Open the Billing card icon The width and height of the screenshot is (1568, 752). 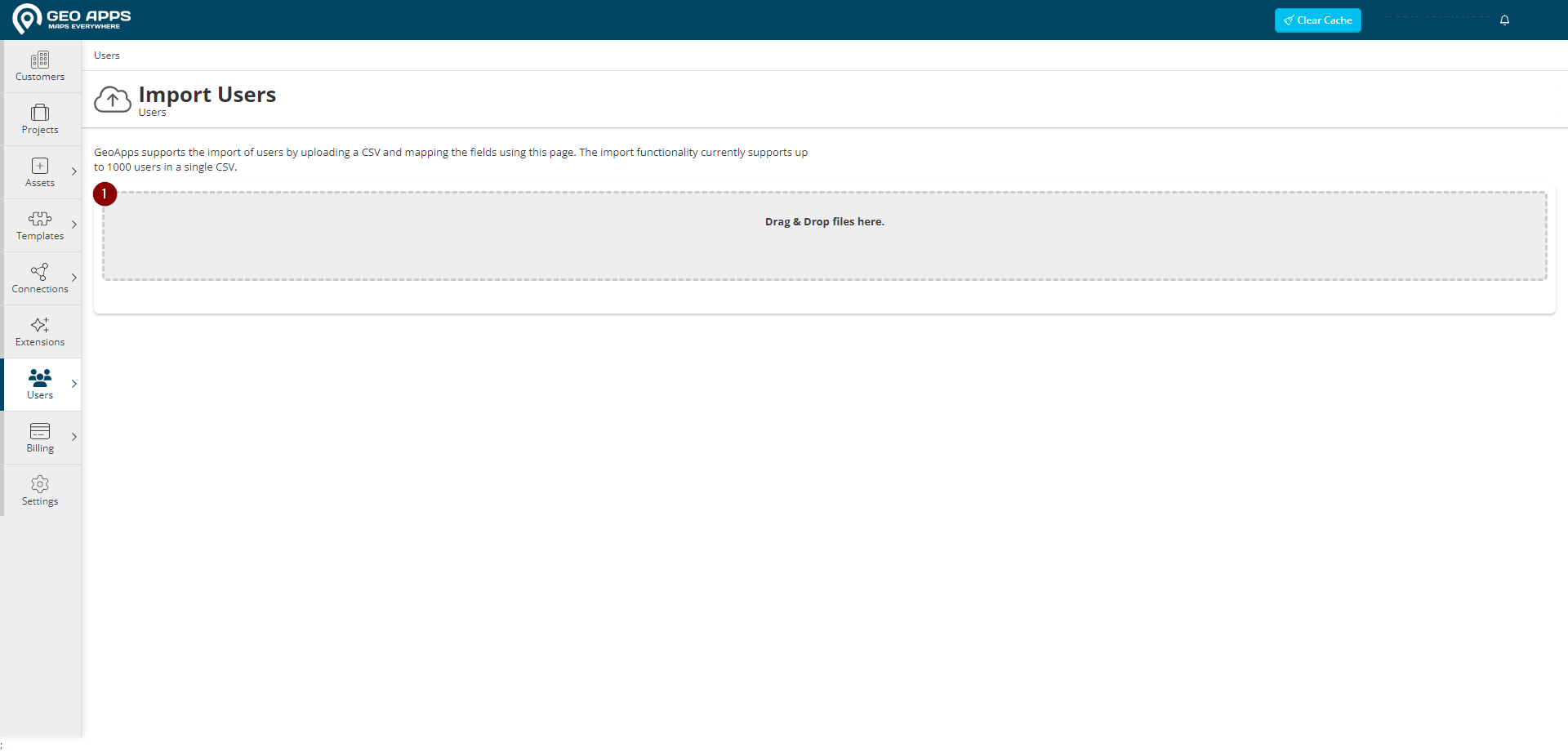click(40, 431)
